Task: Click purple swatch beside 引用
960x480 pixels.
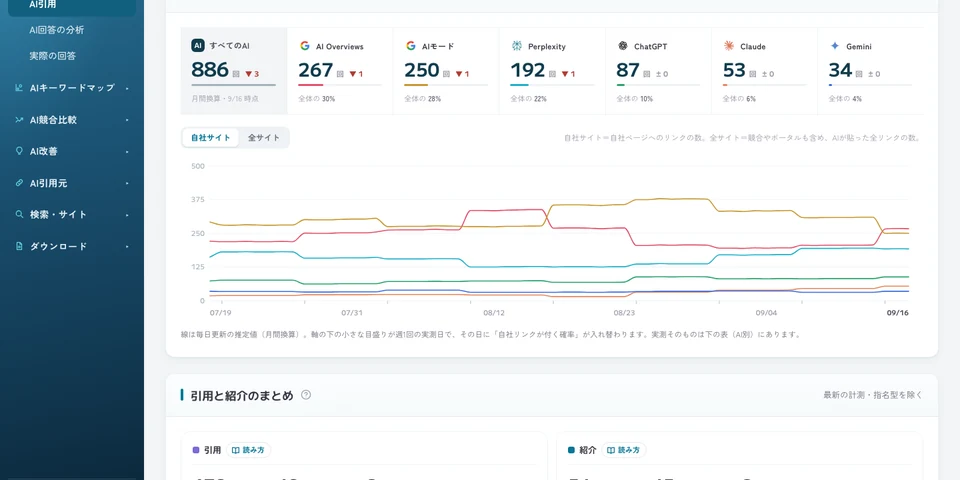Action: click(196, 450)
